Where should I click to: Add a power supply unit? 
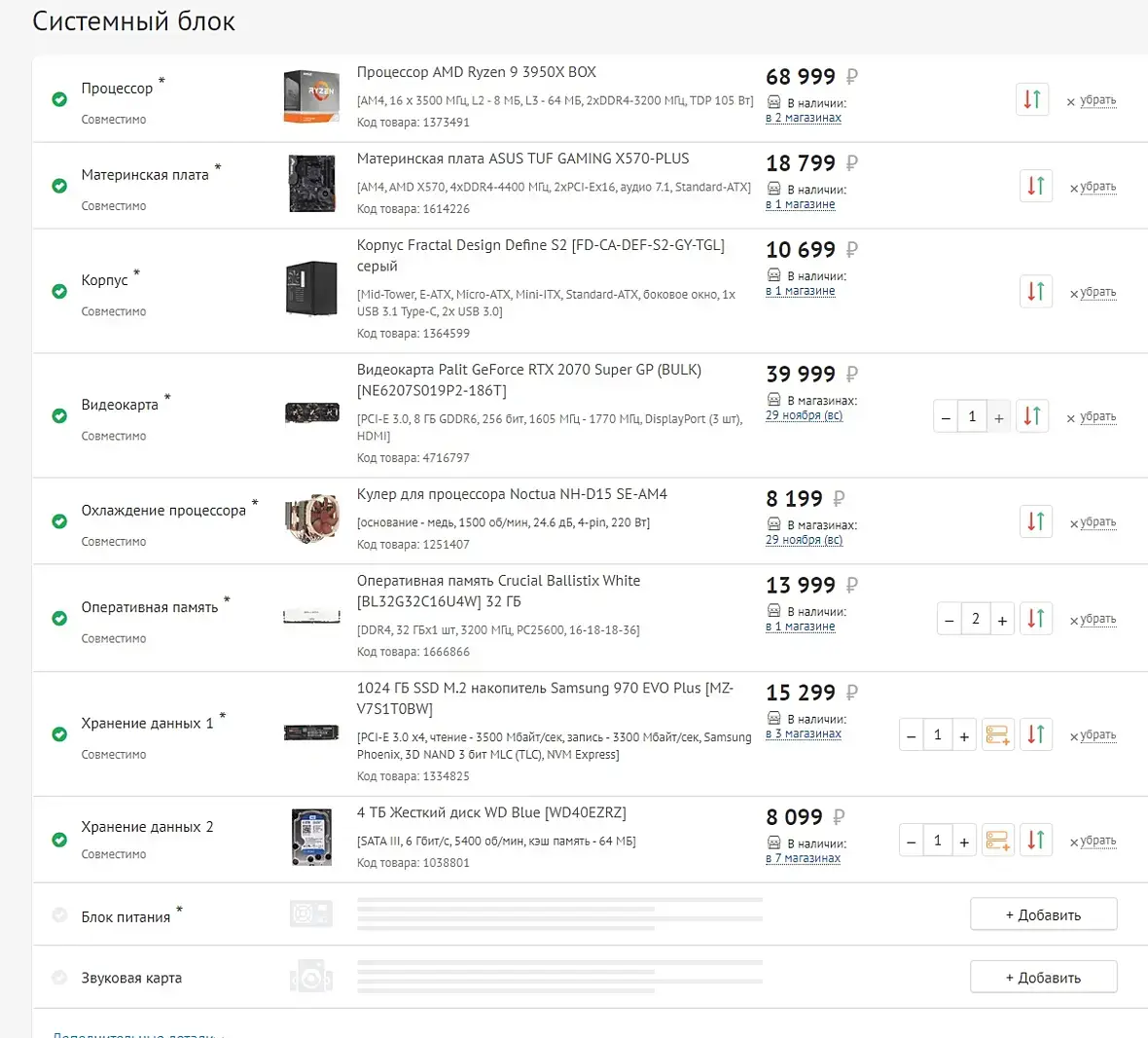[x=1043, y=914]
